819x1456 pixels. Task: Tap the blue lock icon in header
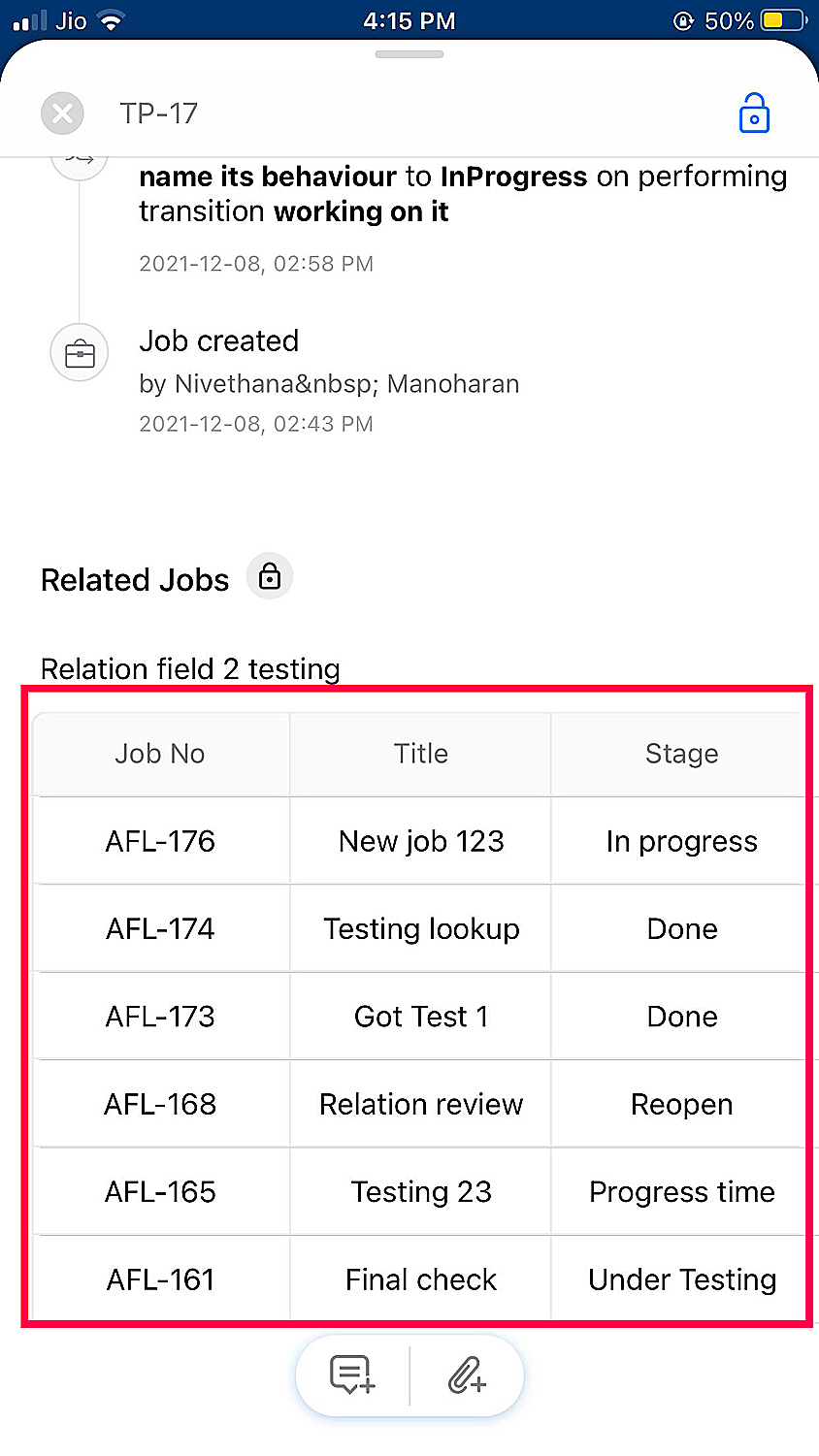[x=754, y=113]
